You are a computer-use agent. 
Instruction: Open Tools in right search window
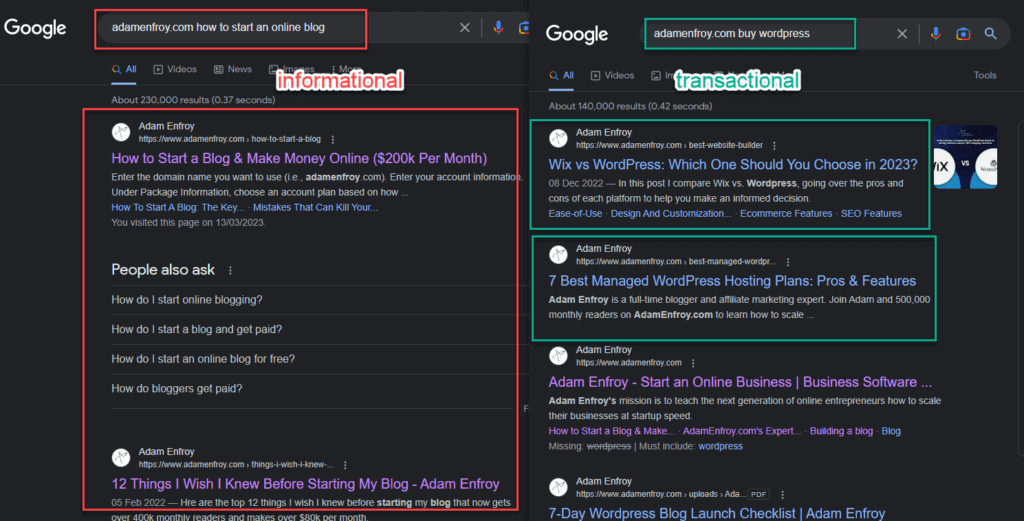(x=985, y=76)
